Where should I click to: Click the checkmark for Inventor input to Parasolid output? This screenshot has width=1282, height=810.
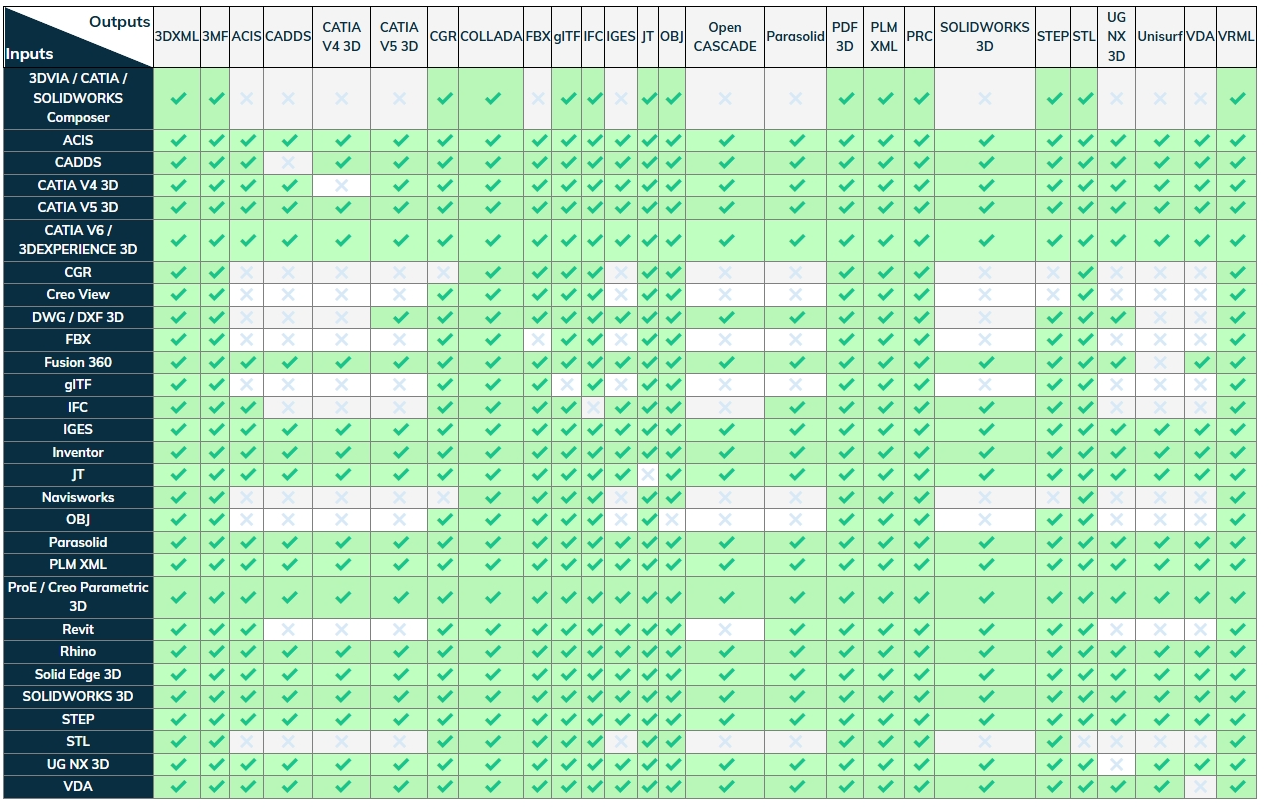(796, 452)
